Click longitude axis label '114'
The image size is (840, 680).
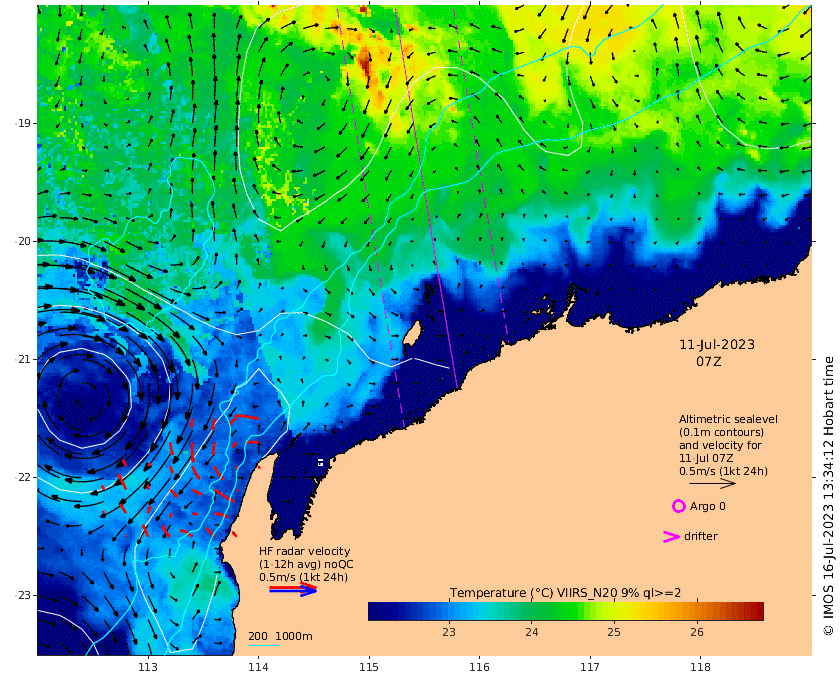pyautogui.click(x=258, y=667)
